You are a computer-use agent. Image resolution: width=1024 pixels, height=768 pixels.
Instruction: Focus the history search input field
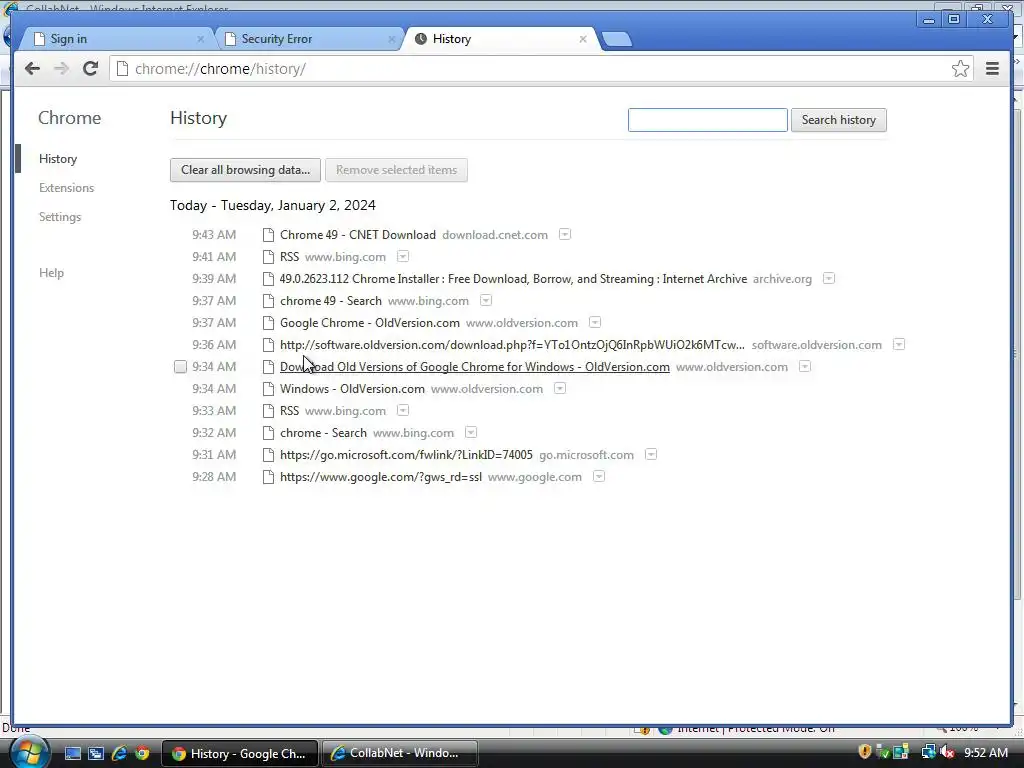707,120
